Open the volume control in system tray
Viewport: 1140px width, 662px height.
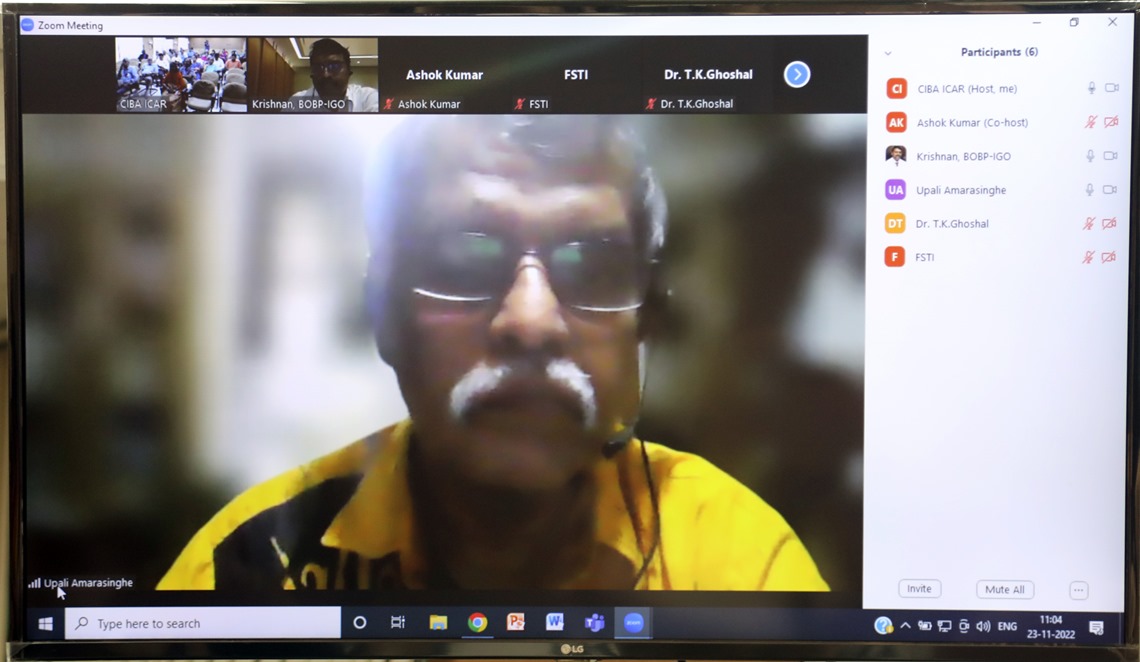(984, 626)
